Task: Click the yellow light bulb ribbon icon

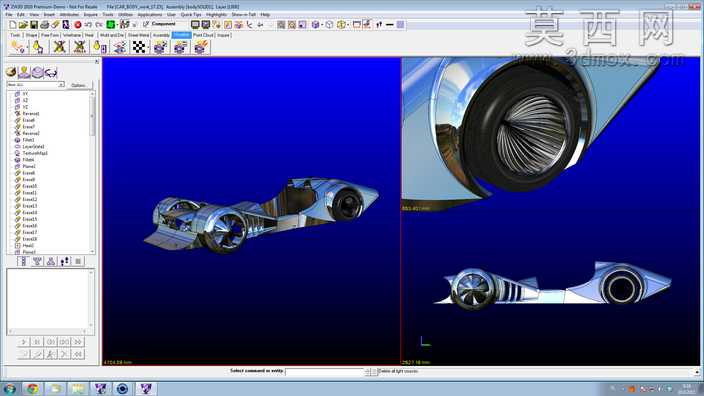Action: [x=38, y=47]
